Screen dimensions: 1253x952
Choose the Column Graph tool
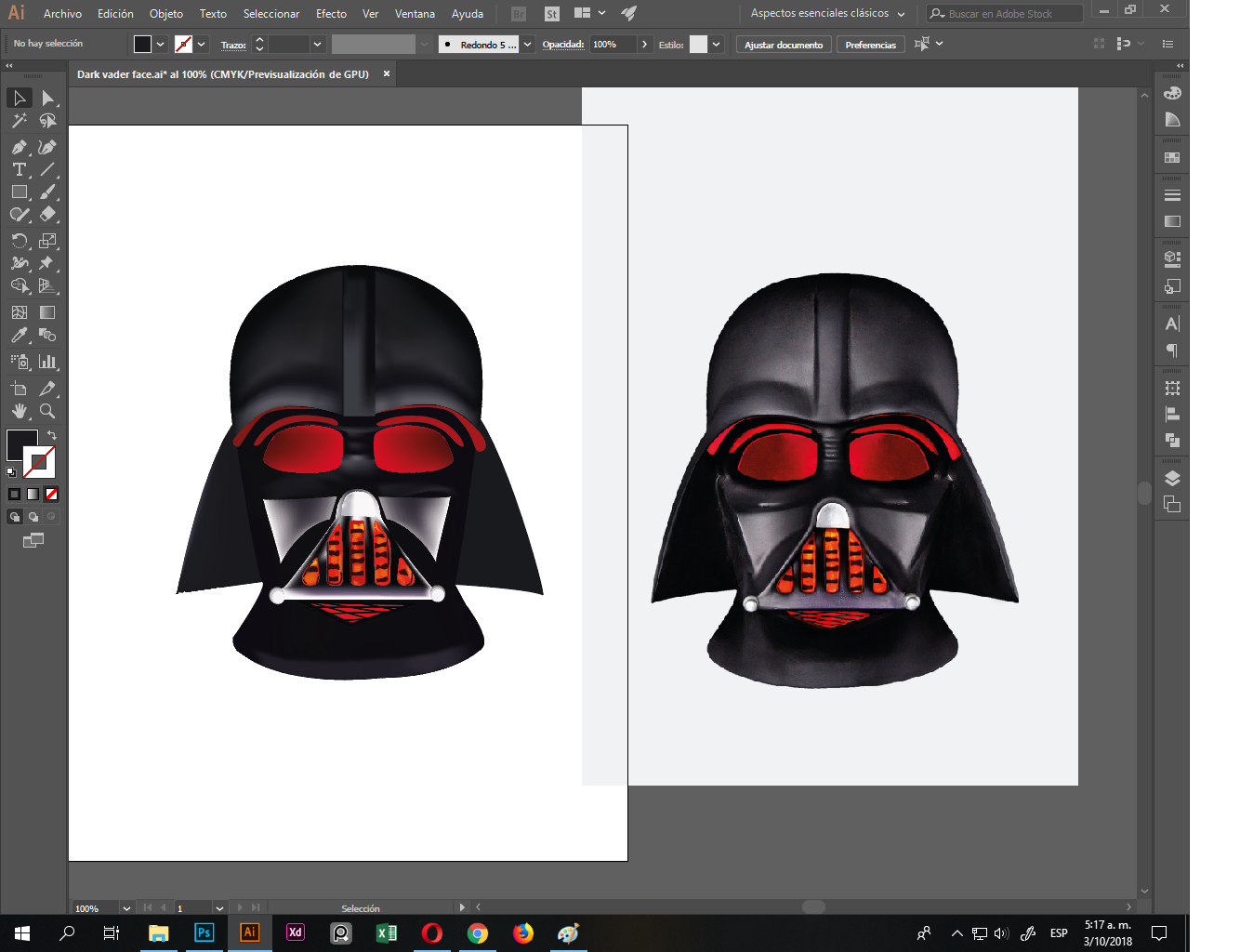(x=48, y=362)
